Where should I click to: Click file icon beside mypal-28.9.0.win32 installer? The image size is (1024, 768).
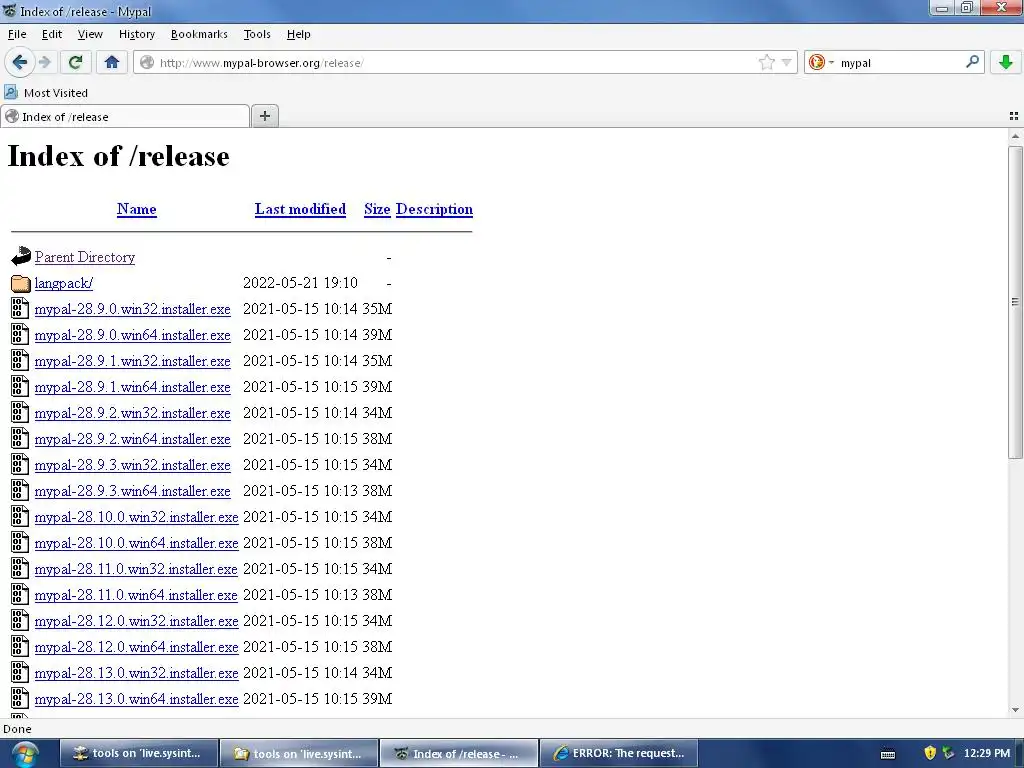[20, 308]
